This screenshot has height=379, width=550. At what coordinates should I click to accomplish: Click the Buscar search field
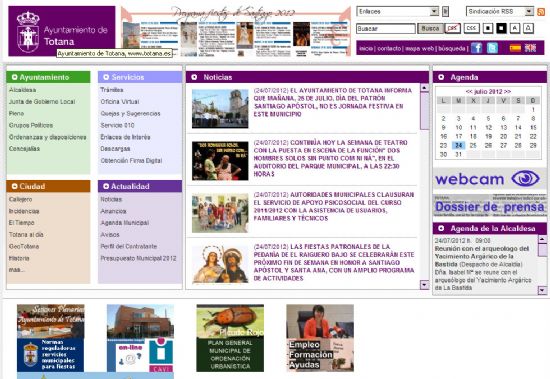(x=386, y=28)
